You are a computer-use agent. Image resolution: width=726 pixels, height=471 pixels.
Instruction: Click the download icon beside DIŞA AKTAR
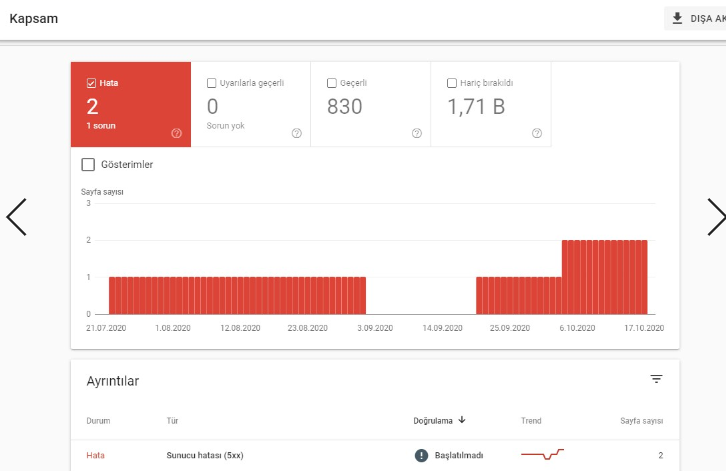pyautogui.click(x=677, y=19)
